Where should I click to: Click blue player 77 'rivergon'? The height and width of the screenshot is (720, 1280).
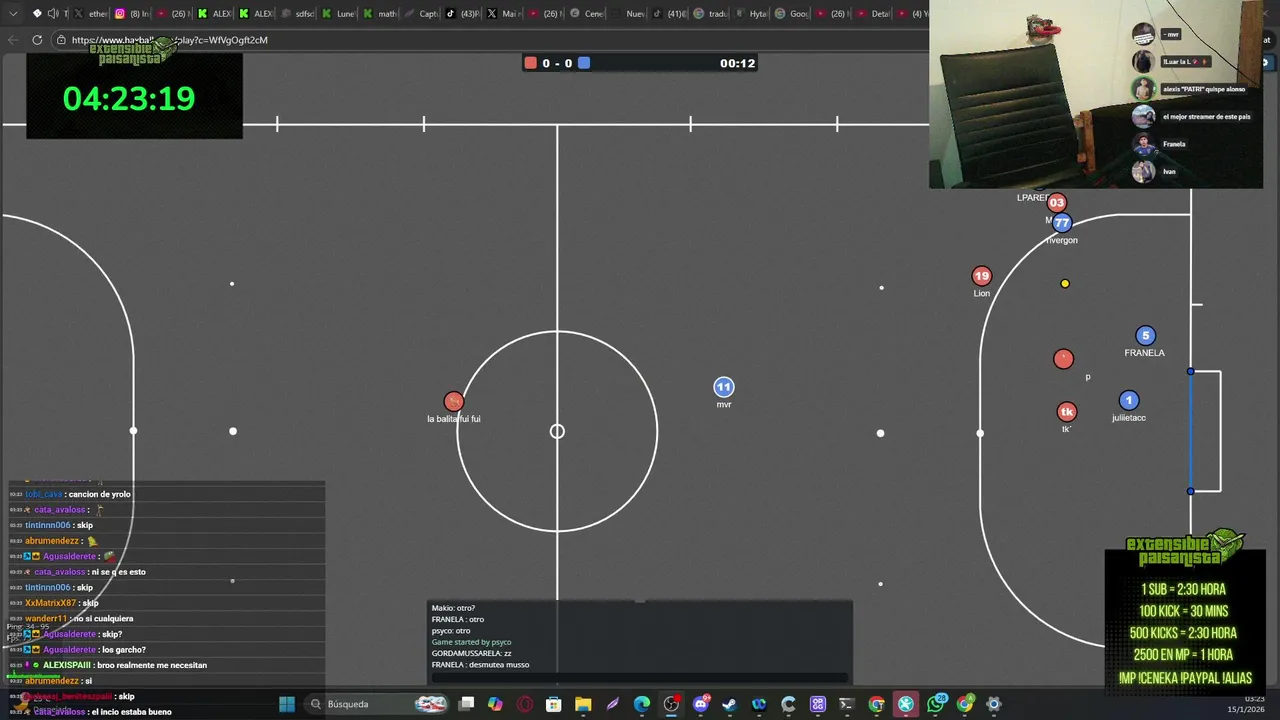tap(1062, 223)
